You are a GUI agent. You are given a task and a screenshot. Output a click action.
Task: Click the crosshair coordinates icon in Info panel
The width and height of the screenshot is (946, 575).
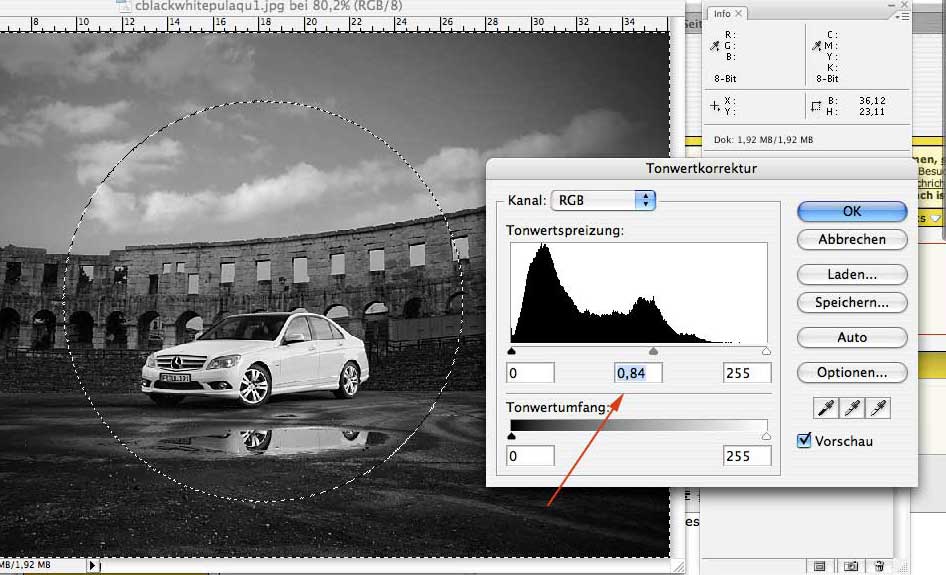[714, 105]
